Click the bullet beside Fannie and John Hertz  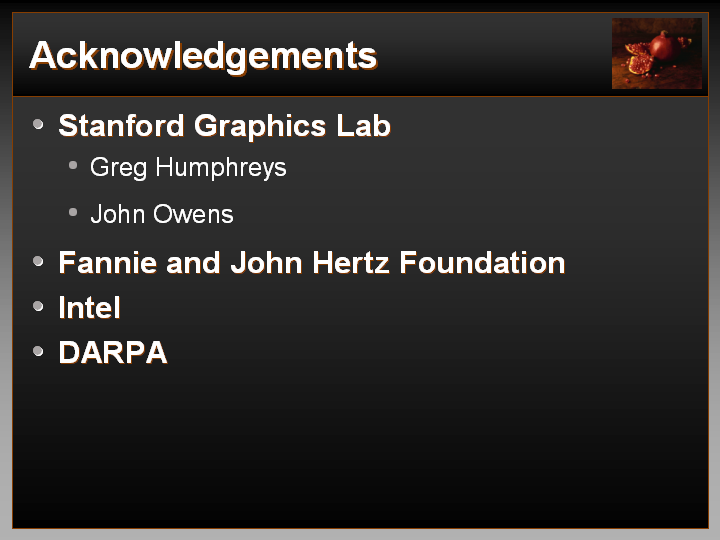click(x=38, y=262)
